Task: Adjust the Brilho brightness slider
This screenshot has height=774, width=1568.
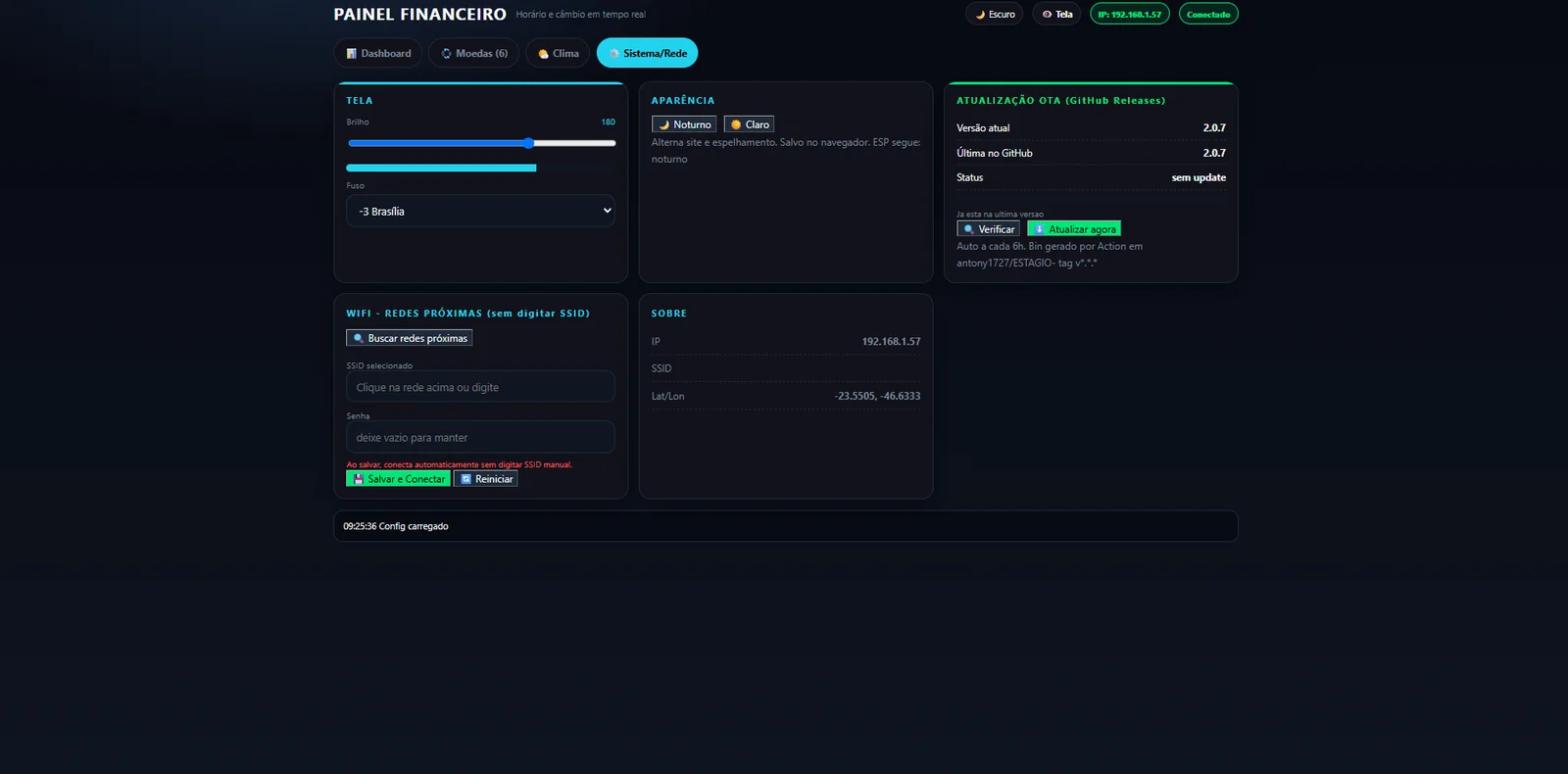Action: pos(481,143)
